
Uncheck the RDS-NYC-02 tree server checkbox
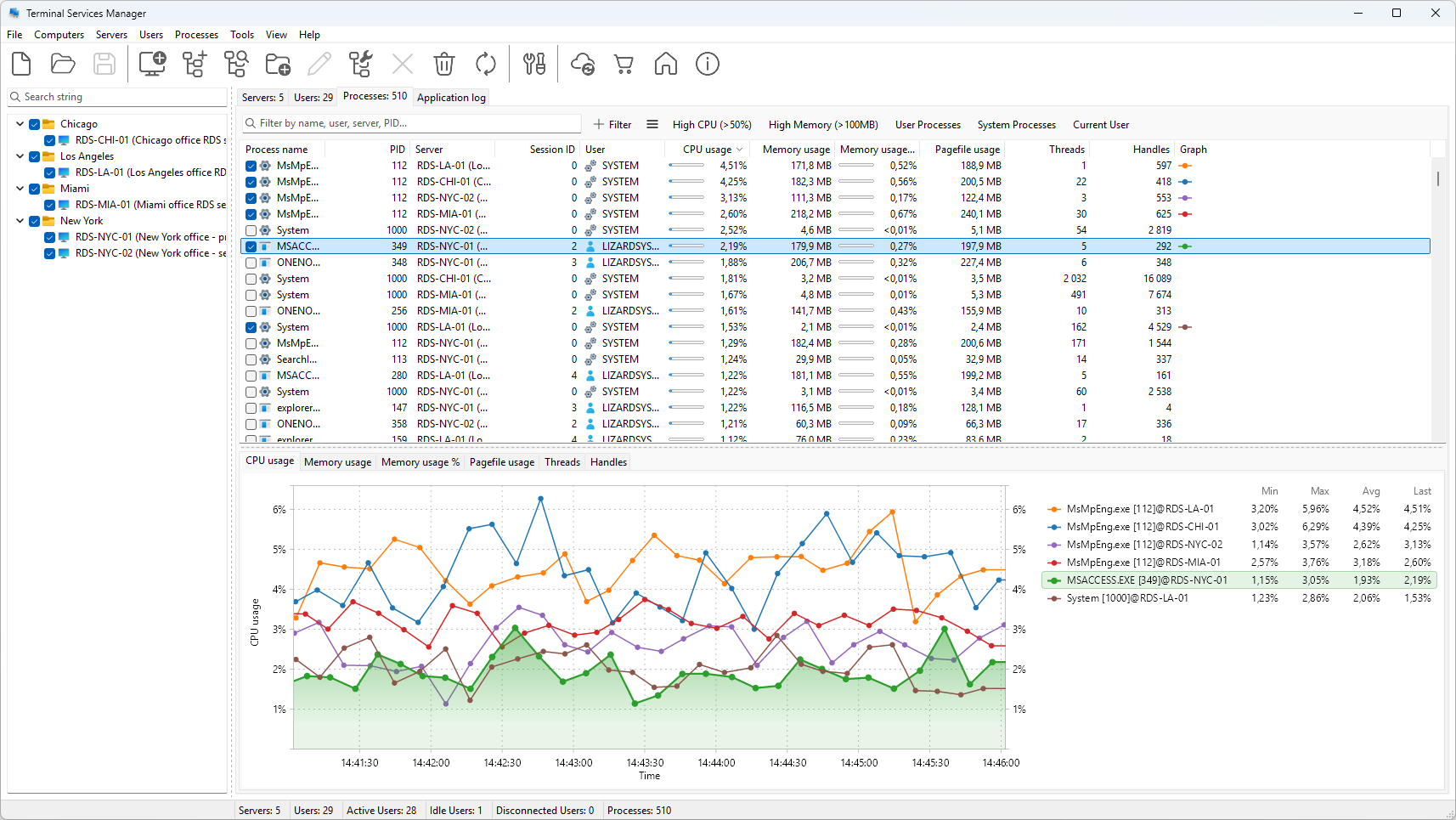pyautogui.click(x=50, y=253)
